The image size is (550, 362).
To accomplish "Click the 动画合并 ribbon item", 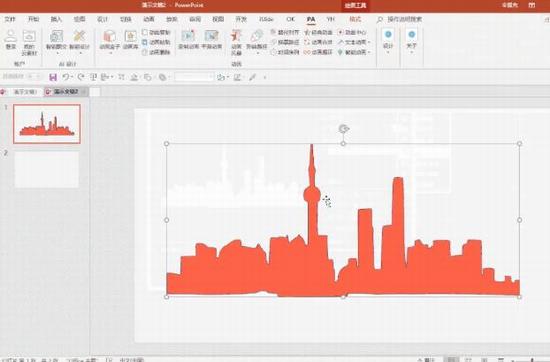I will (318, 42).
